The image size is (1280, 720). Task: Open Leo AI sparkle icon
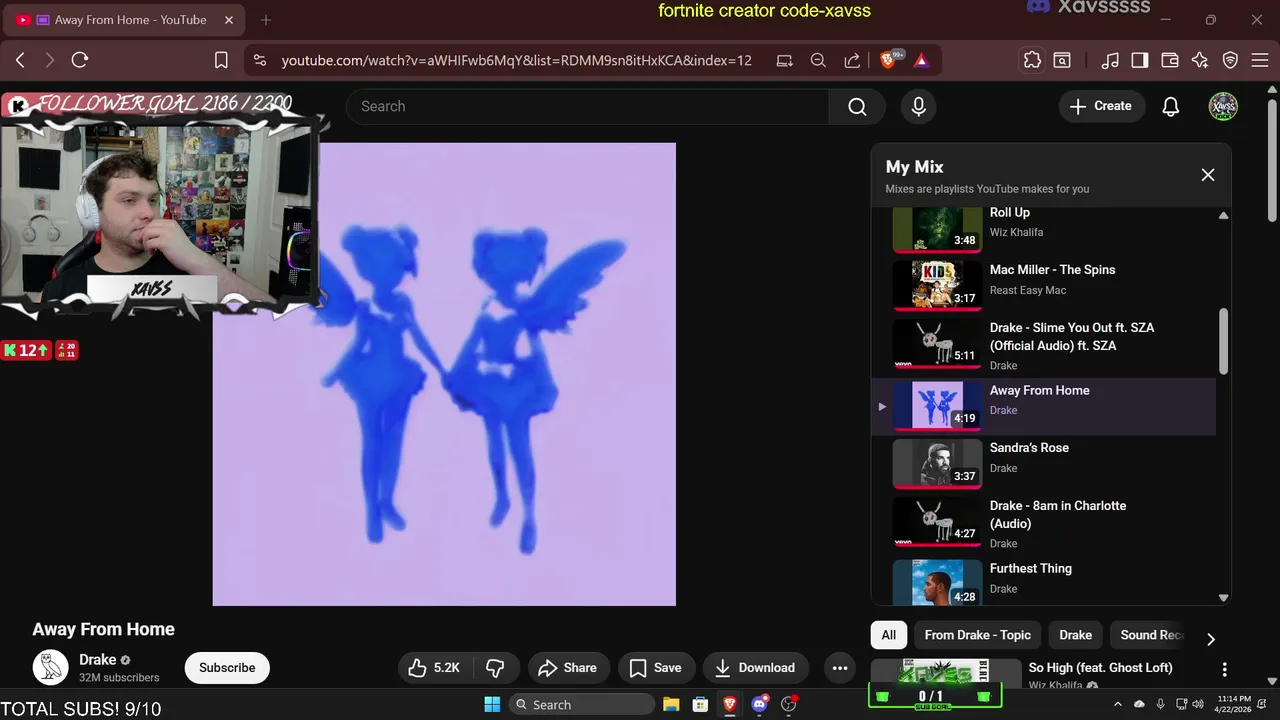click(1200, 60)
